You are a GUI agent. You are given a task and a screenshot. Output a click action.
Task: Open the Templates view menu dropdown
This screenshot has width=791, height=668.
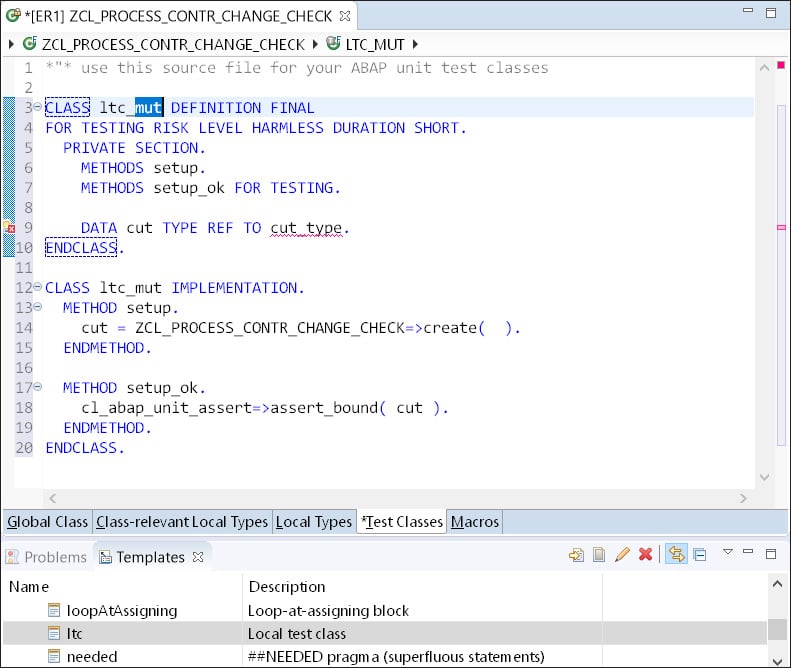(x=728, y=552)
